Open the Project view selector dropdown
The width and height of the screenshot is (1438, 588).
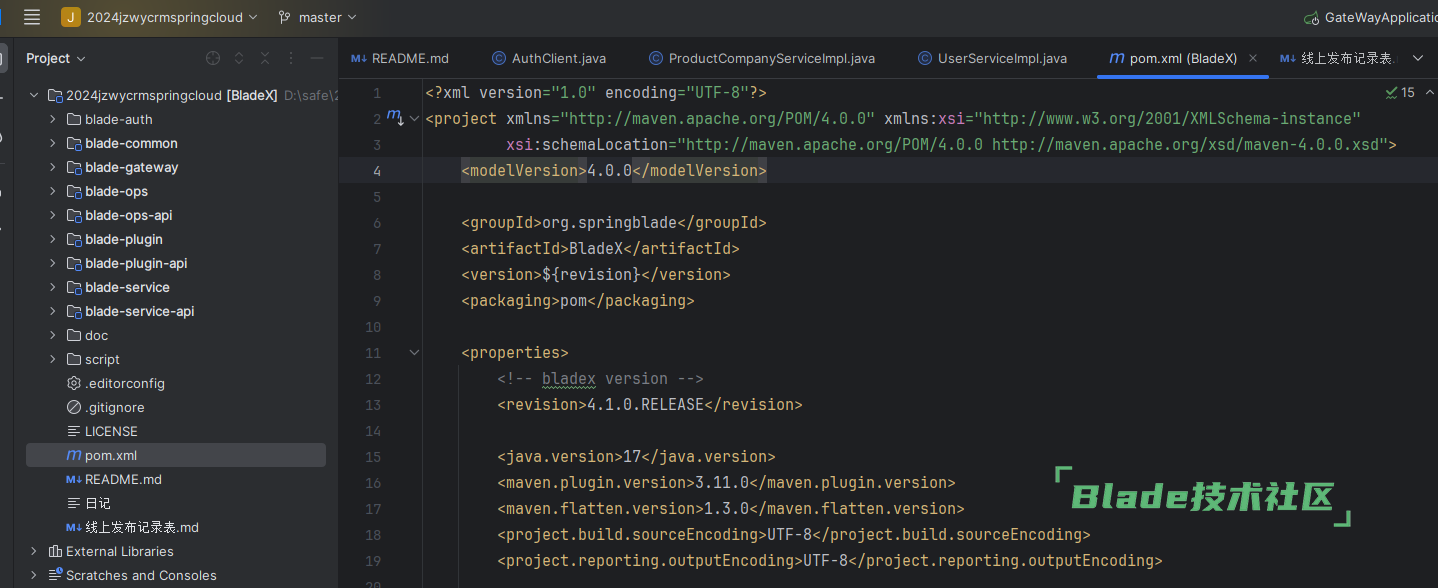point(56,58)
